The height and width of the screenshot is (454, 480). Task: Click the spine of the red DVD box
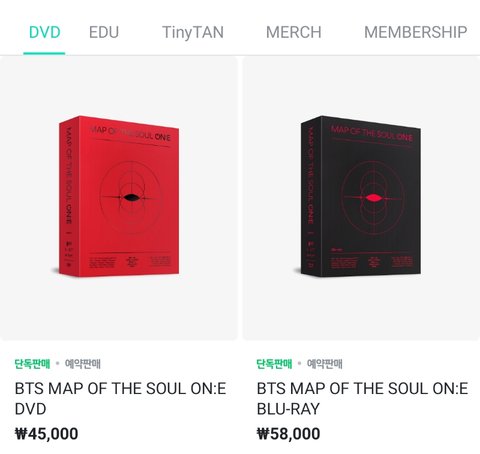tap(69, 197)
